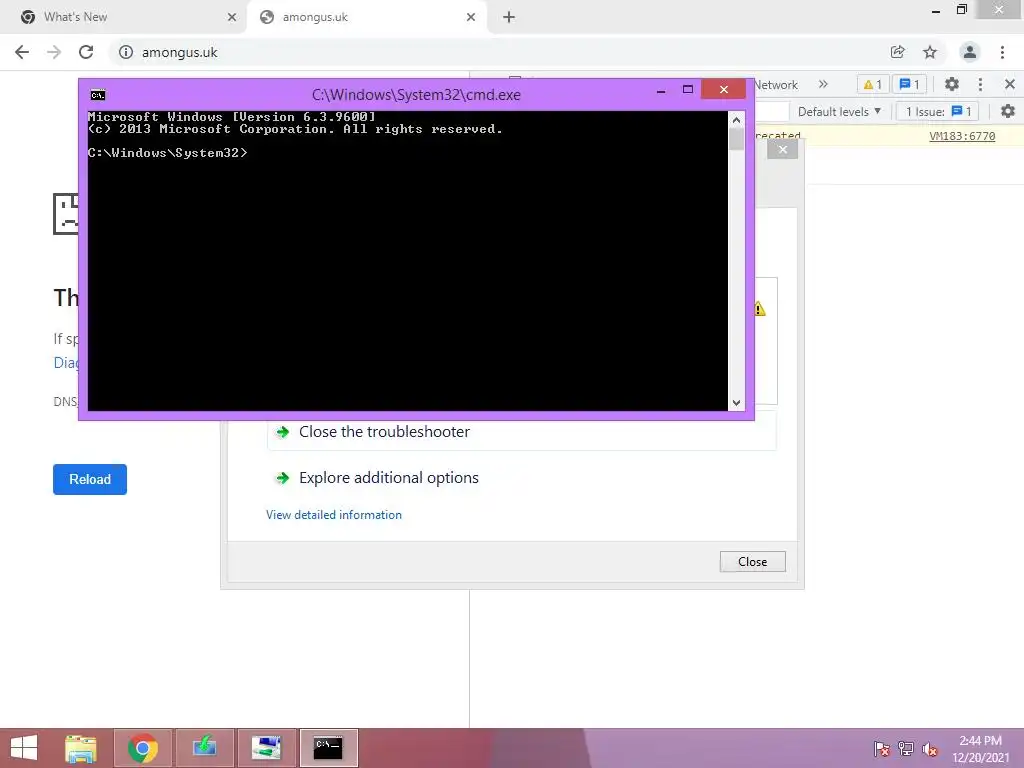Screen dimensions: 1024x768
Task: Close the What's New tab
Action: tap(232, 17)
